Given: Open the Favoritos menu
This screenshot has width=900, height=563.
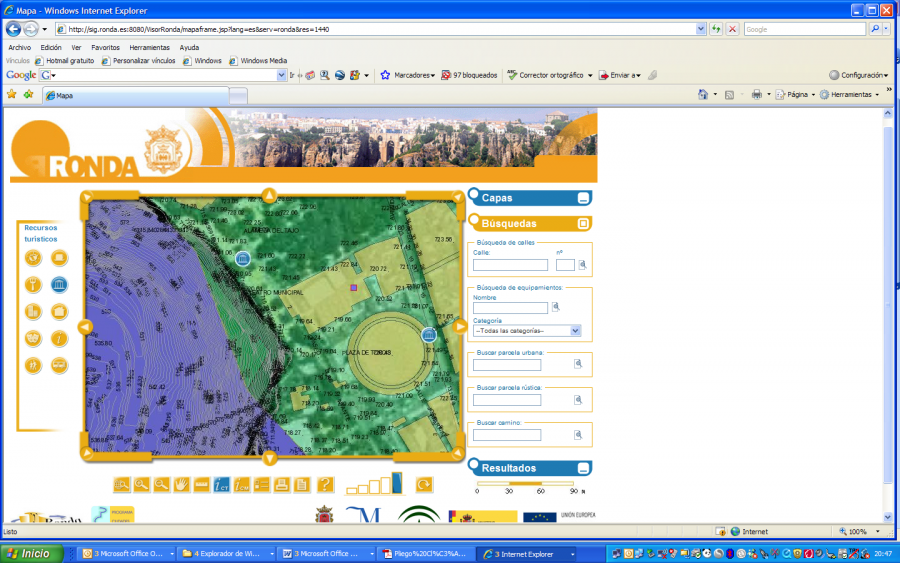Looking at the screenshot, I should (x=105, y=47).
